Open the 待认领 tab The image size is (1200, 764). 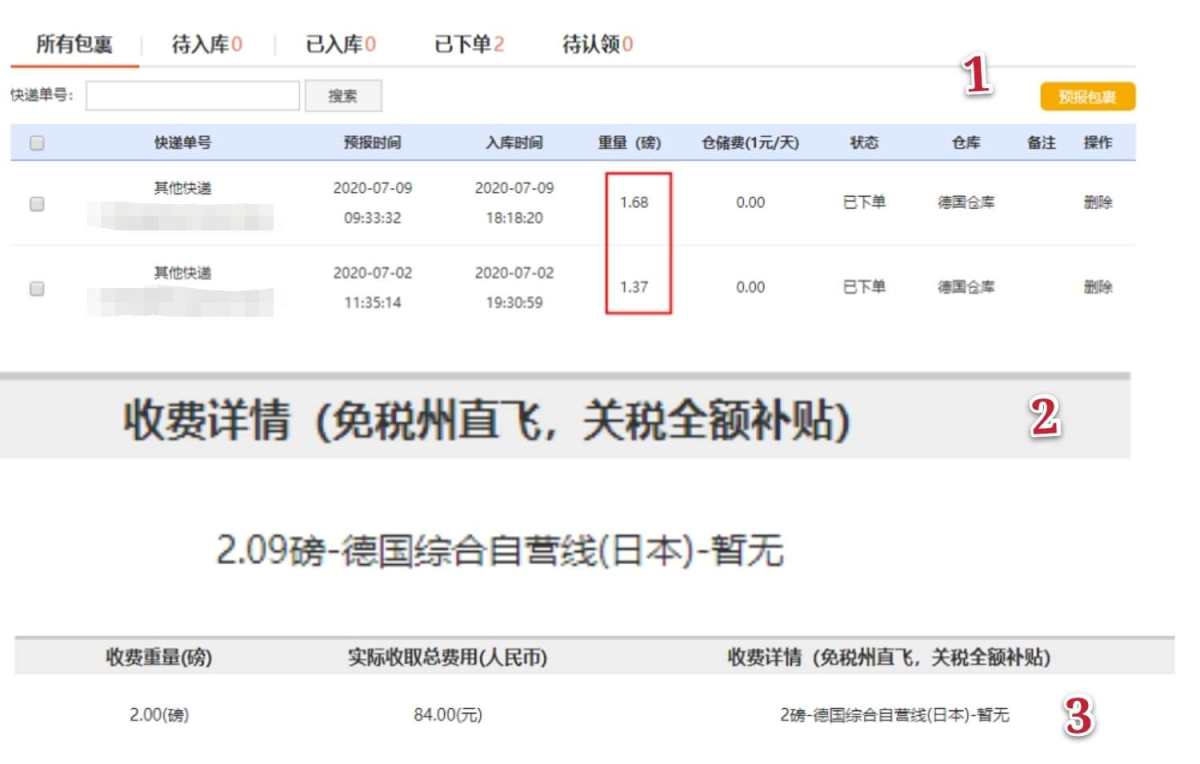click(x=597, y=44)
